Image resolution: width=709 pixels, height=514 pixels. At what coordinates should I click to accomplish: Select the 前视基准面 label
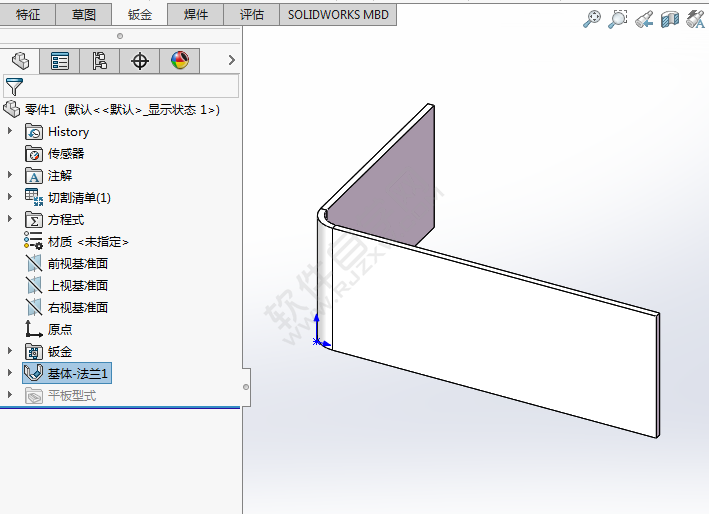[78, 264]
